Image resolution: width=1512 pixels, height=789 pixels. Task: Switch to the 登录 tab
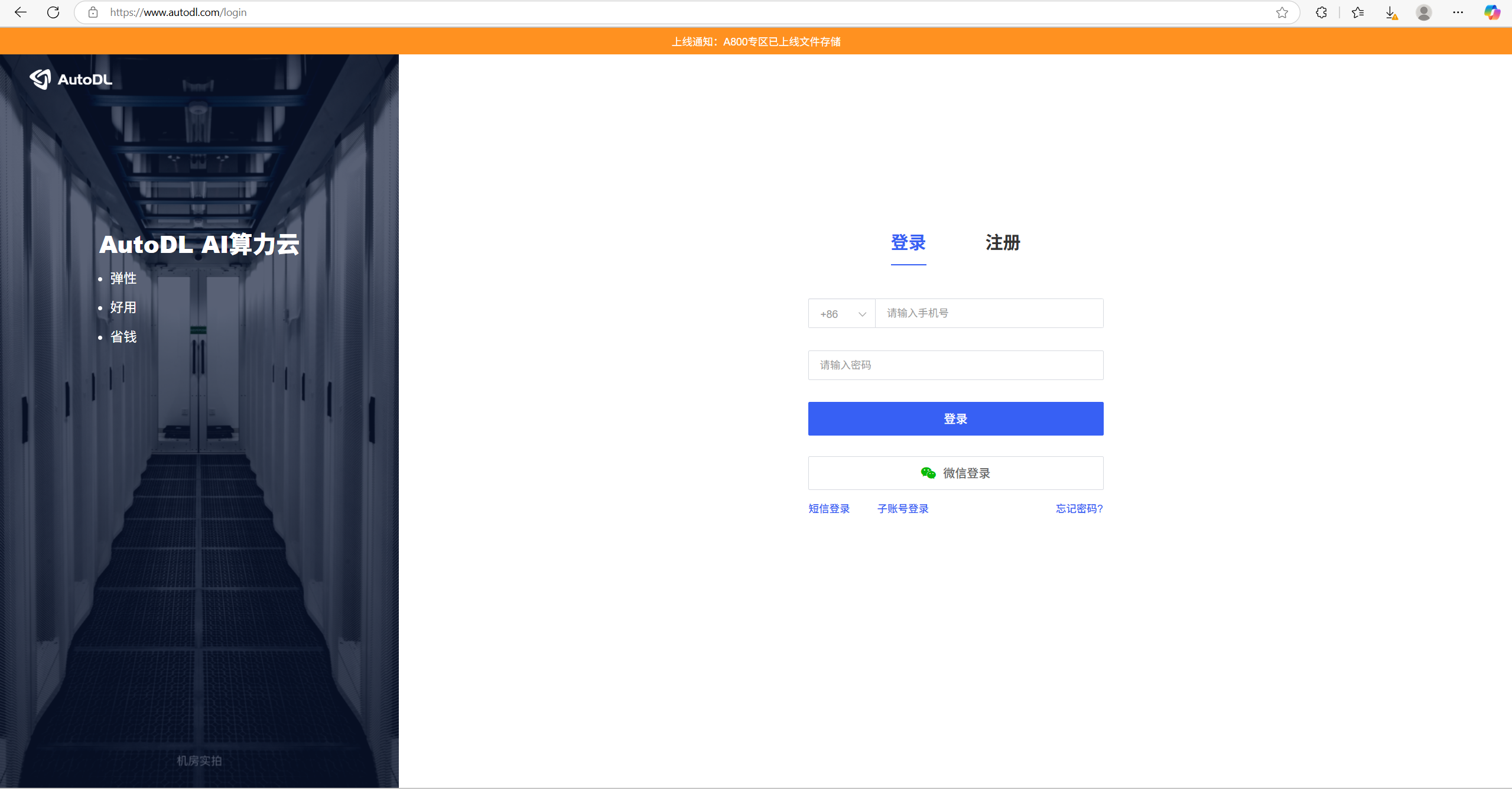coord(908,243)
